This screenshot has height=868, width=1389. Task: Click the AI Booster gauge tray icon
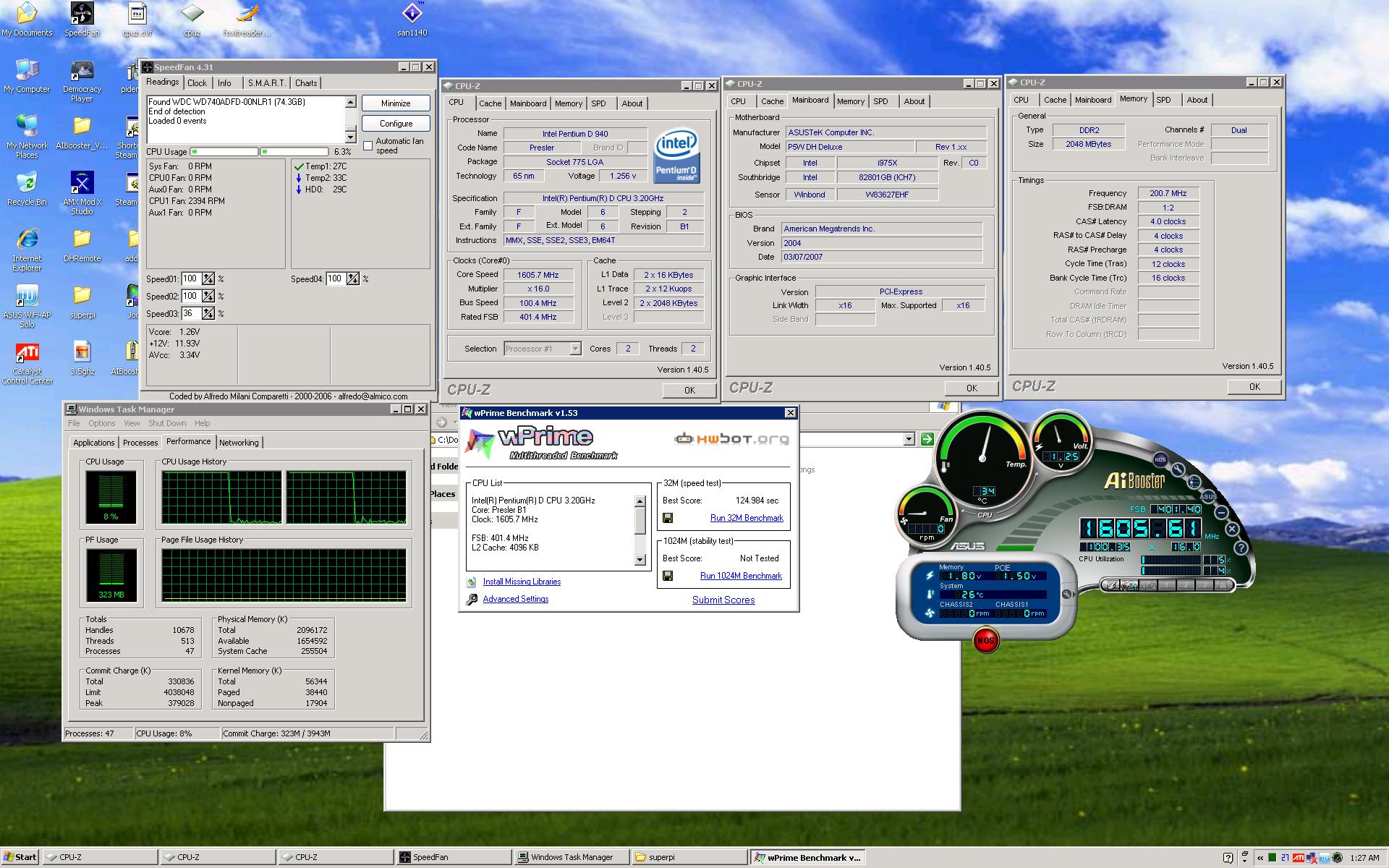(x=1337, y=858)
